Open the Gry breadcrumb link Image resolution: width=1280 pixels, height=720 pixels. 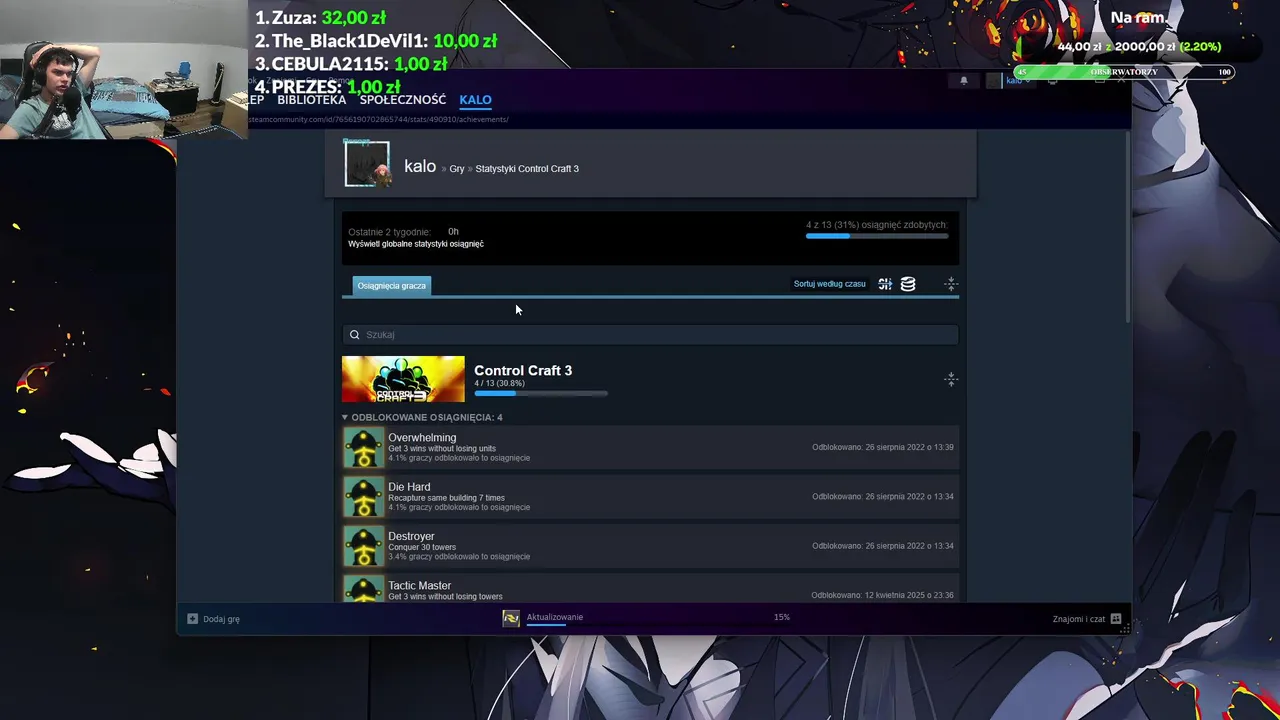click(x=457, y=169)
